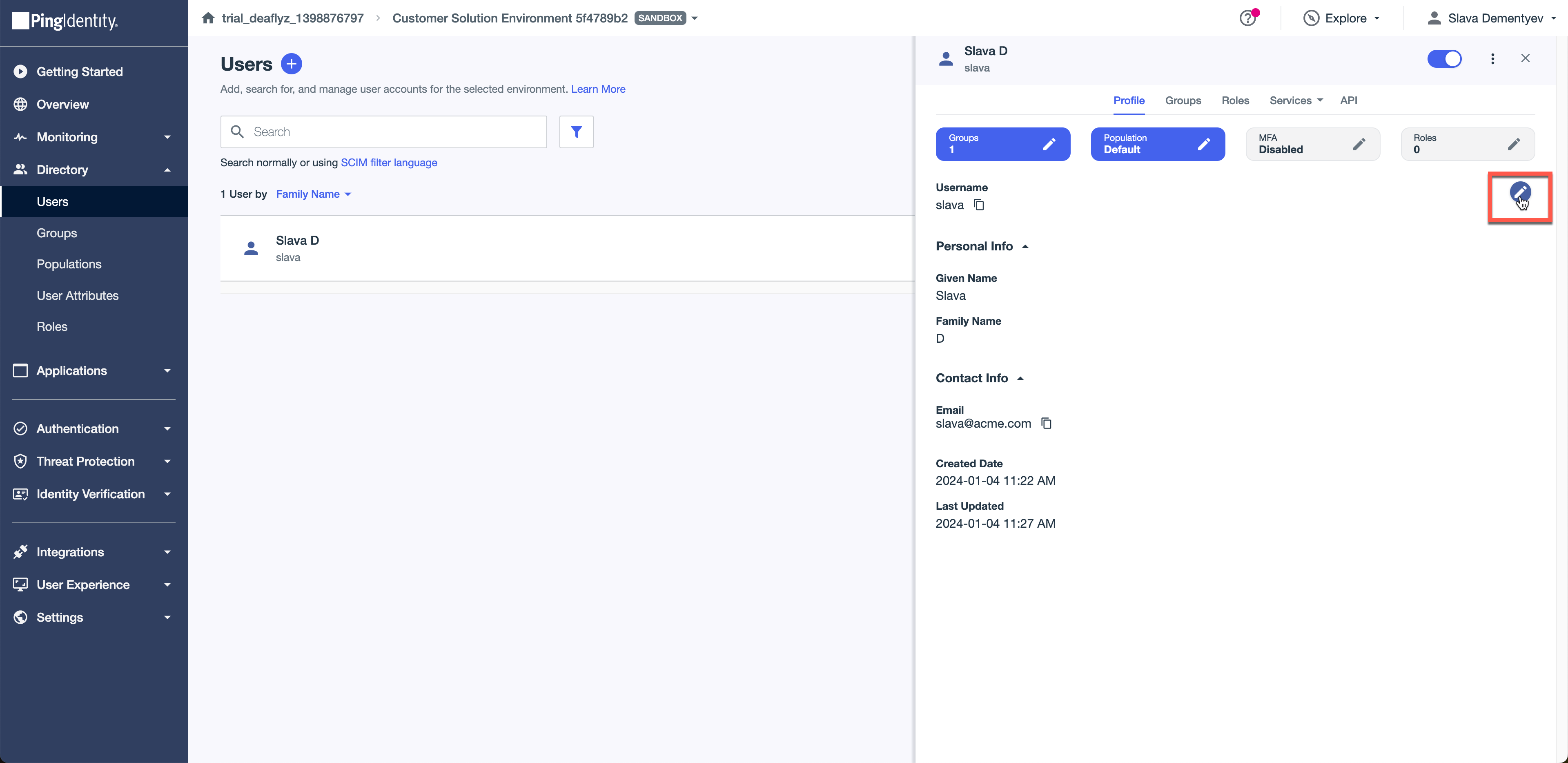Click the SCIM filter language link
Screen dimensions: 1568x763
[x=389, y=163]
